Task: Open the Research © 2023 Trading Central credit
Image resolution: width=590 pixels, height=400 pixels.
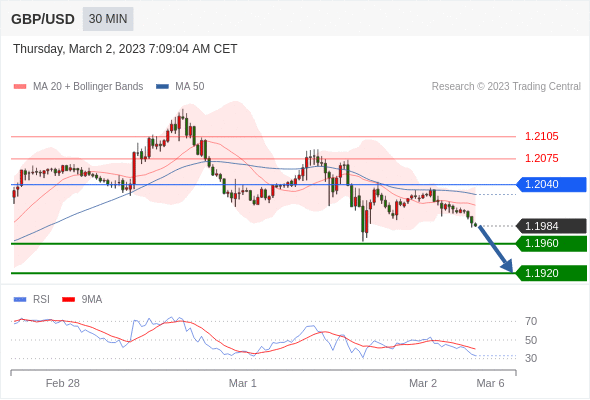Action: (x=506, y=87)
